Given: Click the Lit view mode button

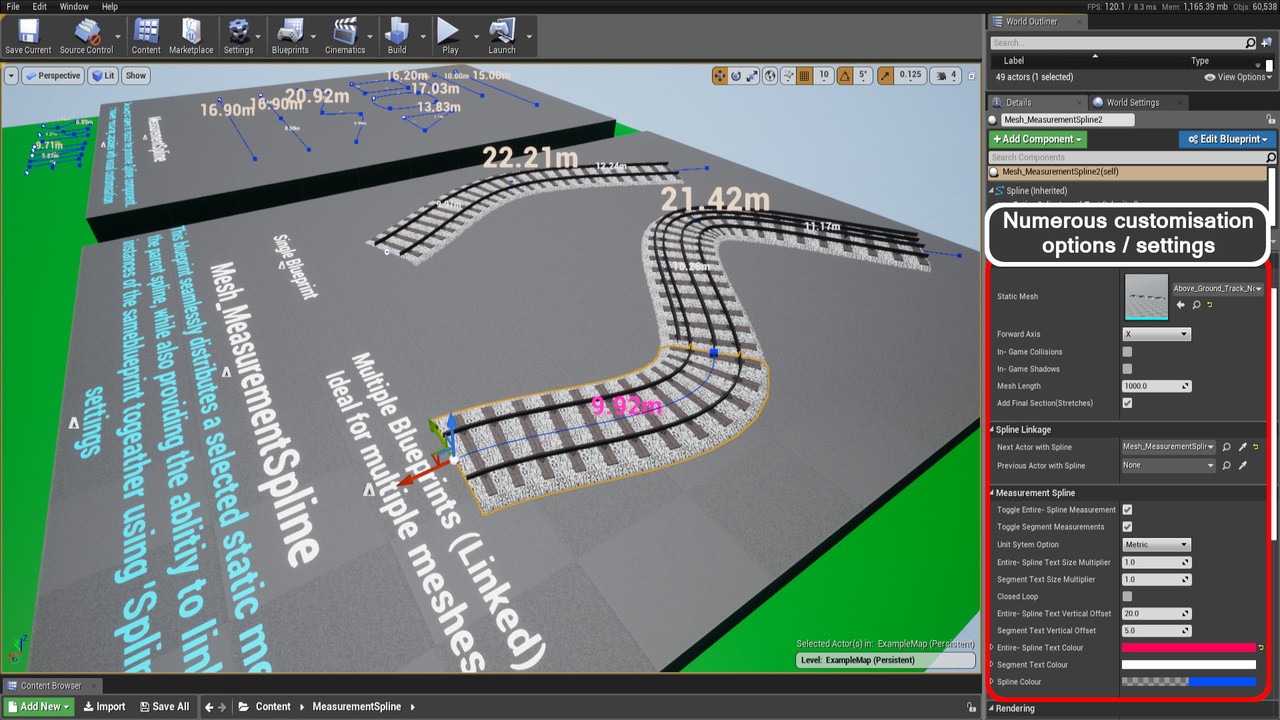Looking at the screenshot, I should [x=103, y=75].
